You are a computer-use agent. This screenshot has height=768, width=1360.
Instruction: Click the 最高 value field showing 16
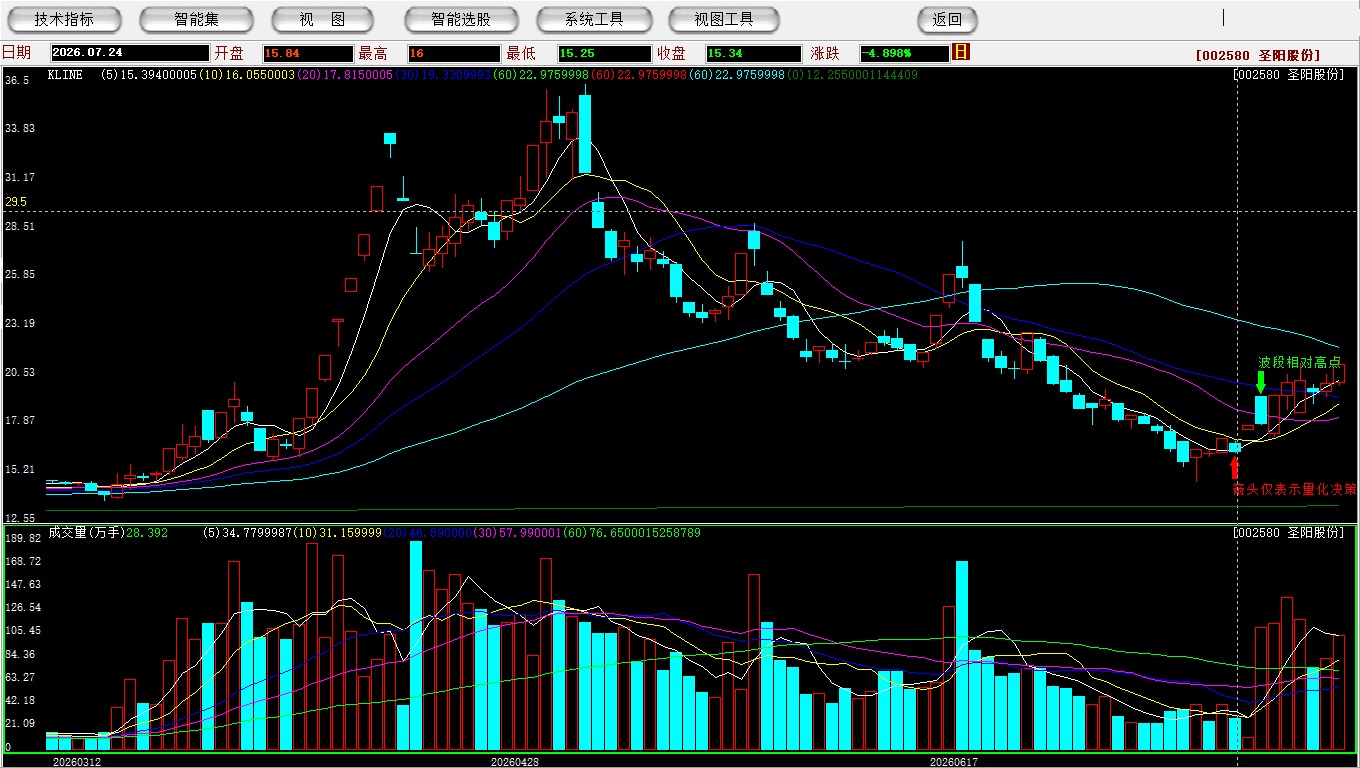(453, 54)
